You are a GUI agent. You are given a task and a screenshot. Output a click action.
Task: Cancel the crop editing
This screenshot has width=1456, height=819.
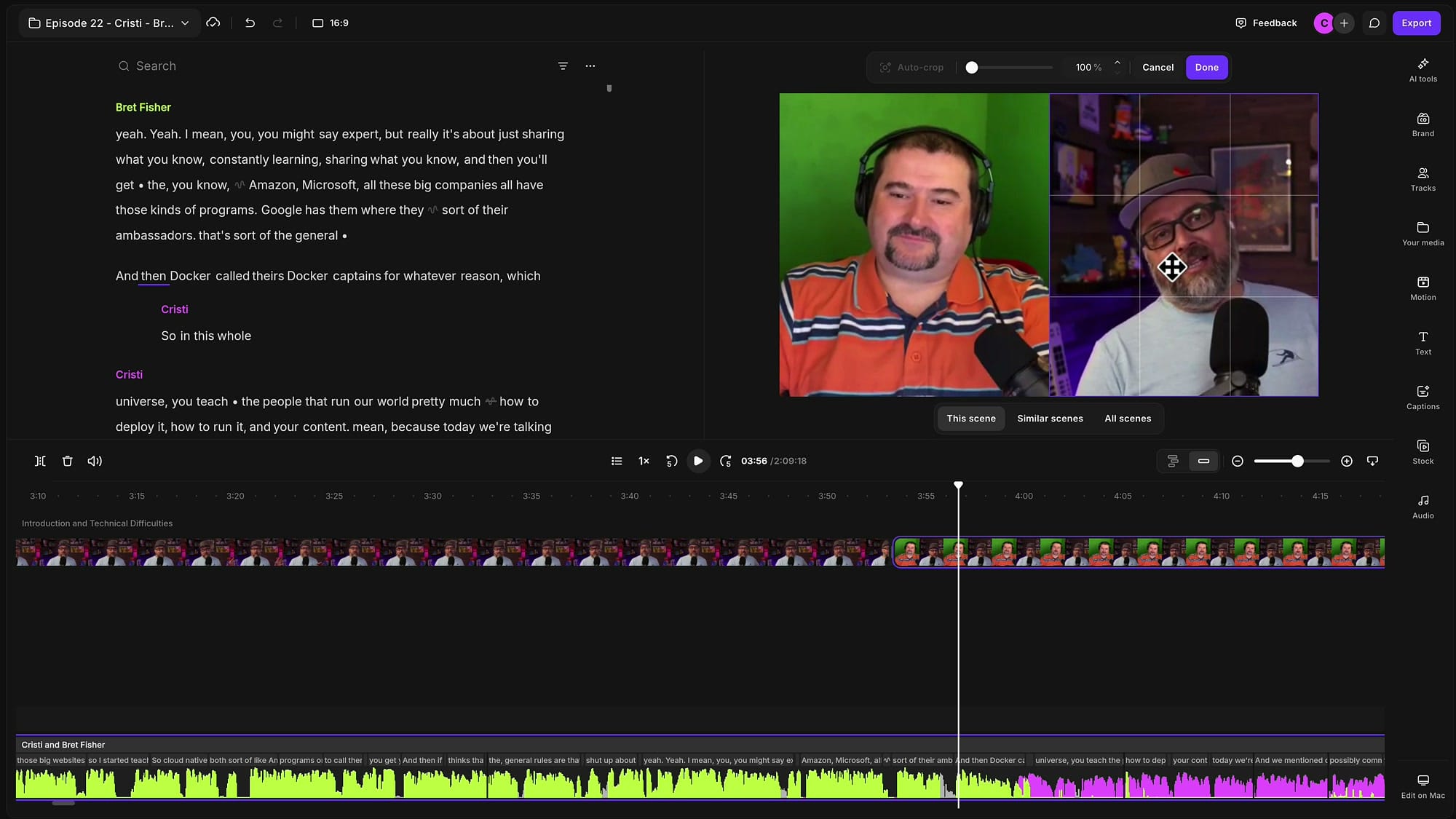[1158, 67]
